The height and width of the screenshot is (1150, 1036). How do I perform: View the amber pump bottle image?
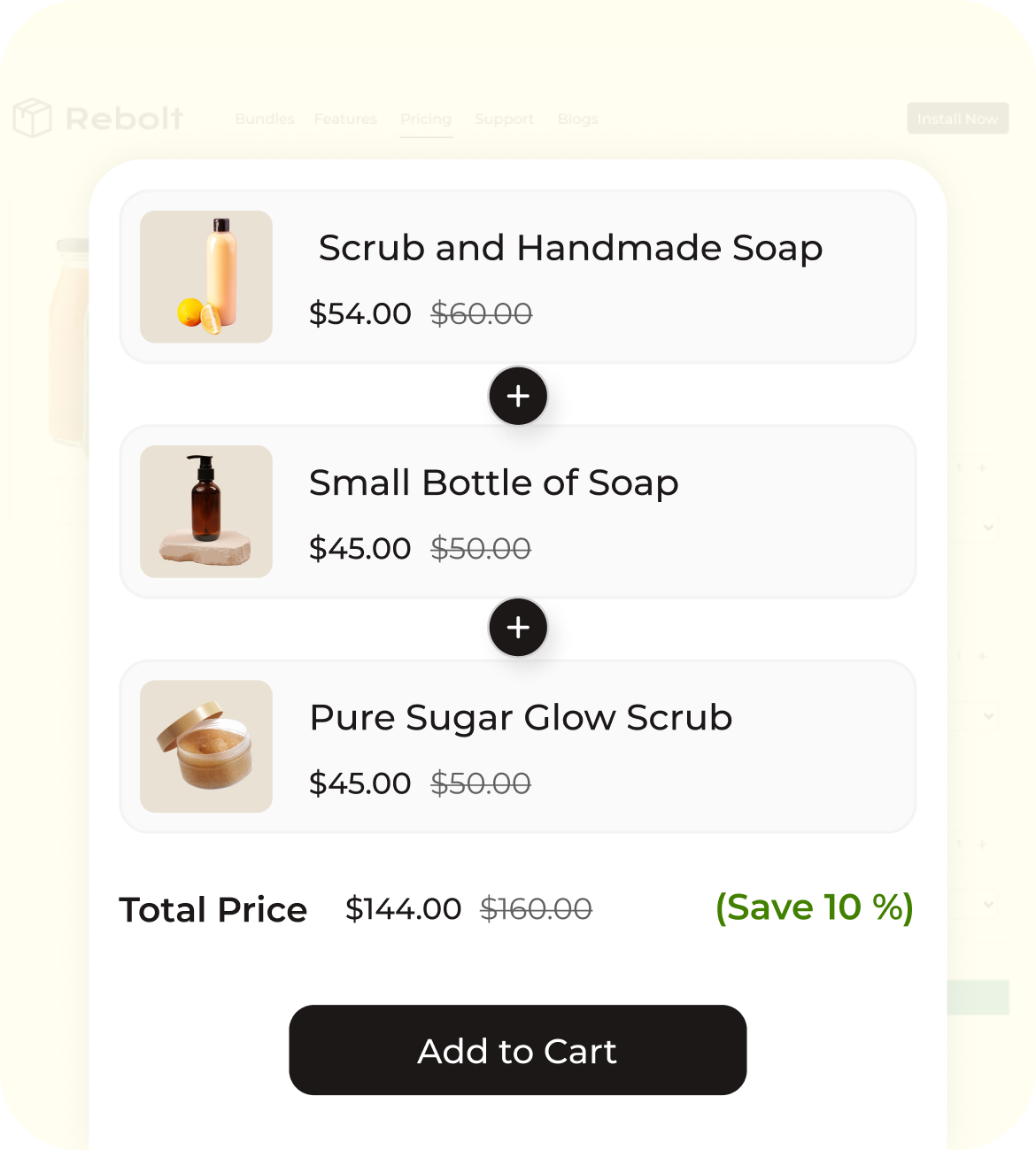[x=206, y=512]
